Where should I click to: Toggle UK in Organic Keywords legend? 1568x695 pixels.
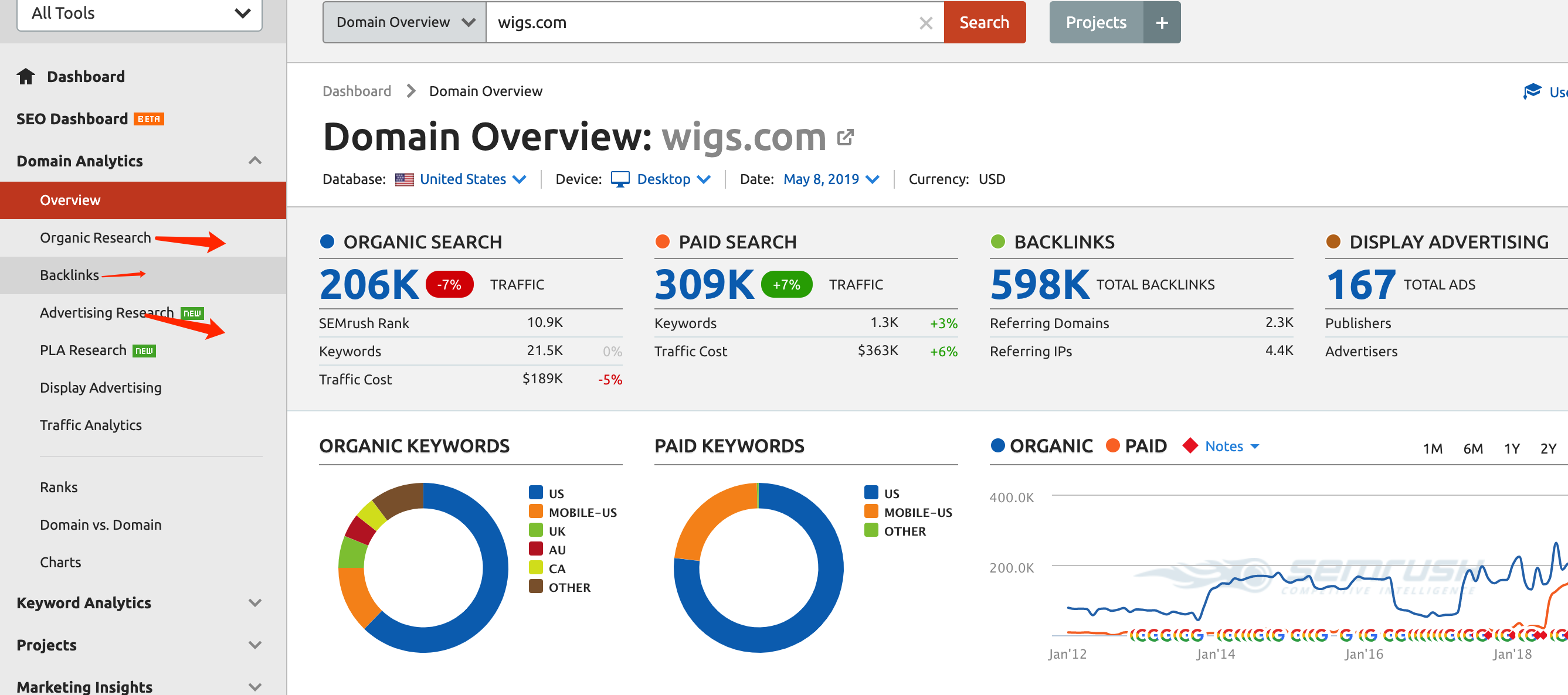pyautogui.click(x=547, y=531)
